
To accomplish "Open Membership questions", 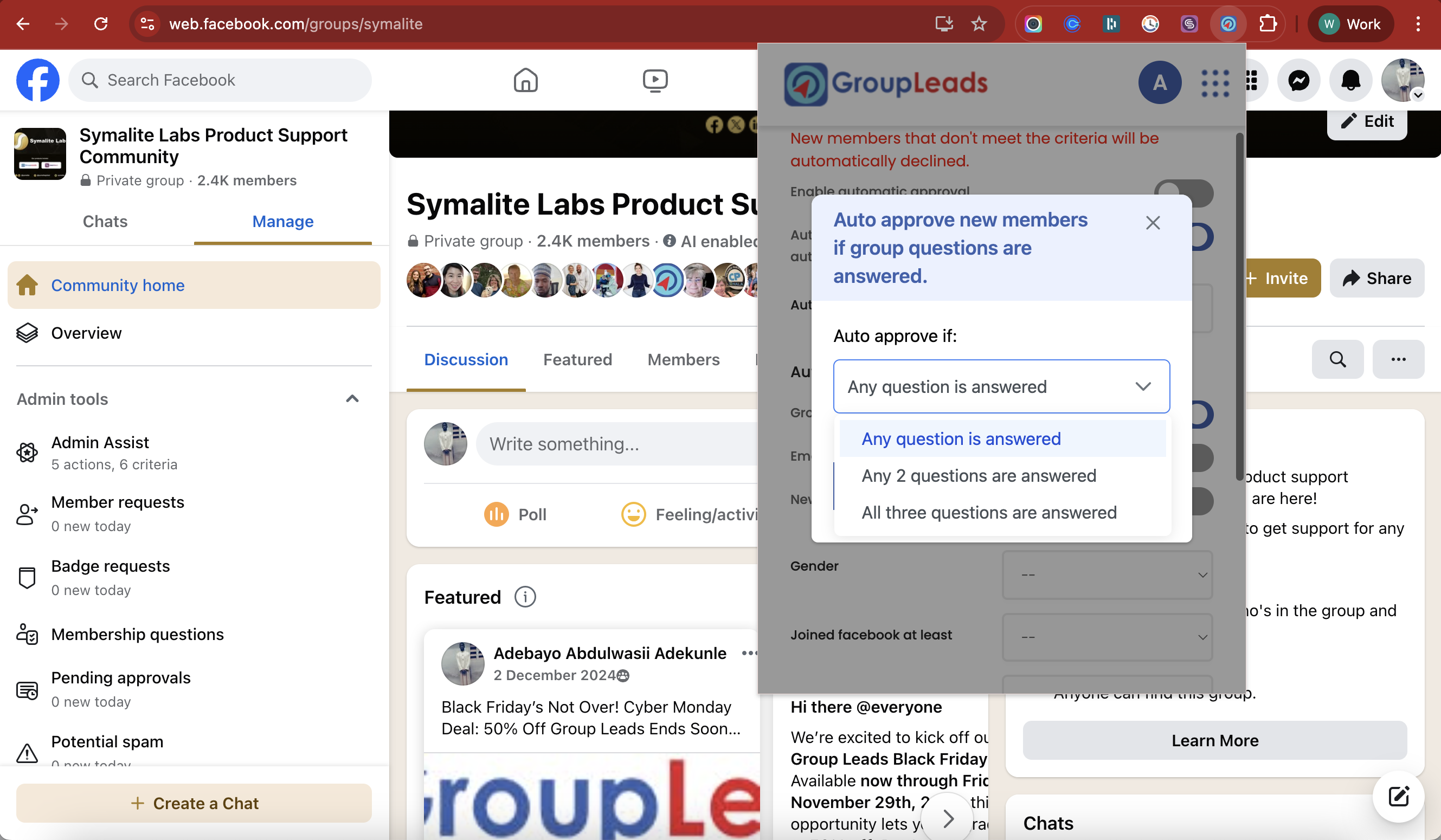I will pos(194,634).
